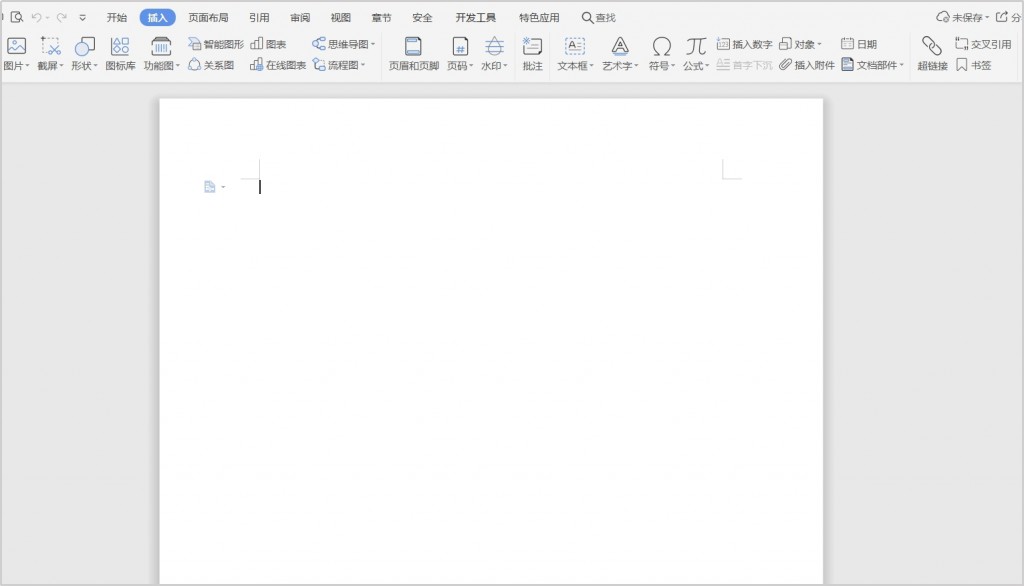Open print preview icon in quick access bar
The height and width of the screenshot is (586, 1024).
click(17, 17)
